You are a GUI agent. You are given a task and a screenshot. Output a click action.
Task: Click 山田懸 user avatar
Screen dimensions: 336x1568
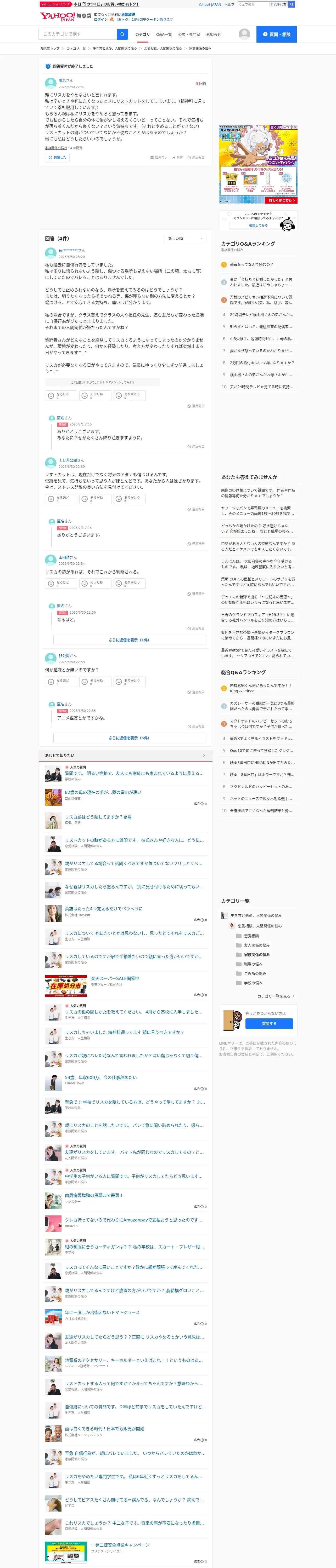point(51,560)
